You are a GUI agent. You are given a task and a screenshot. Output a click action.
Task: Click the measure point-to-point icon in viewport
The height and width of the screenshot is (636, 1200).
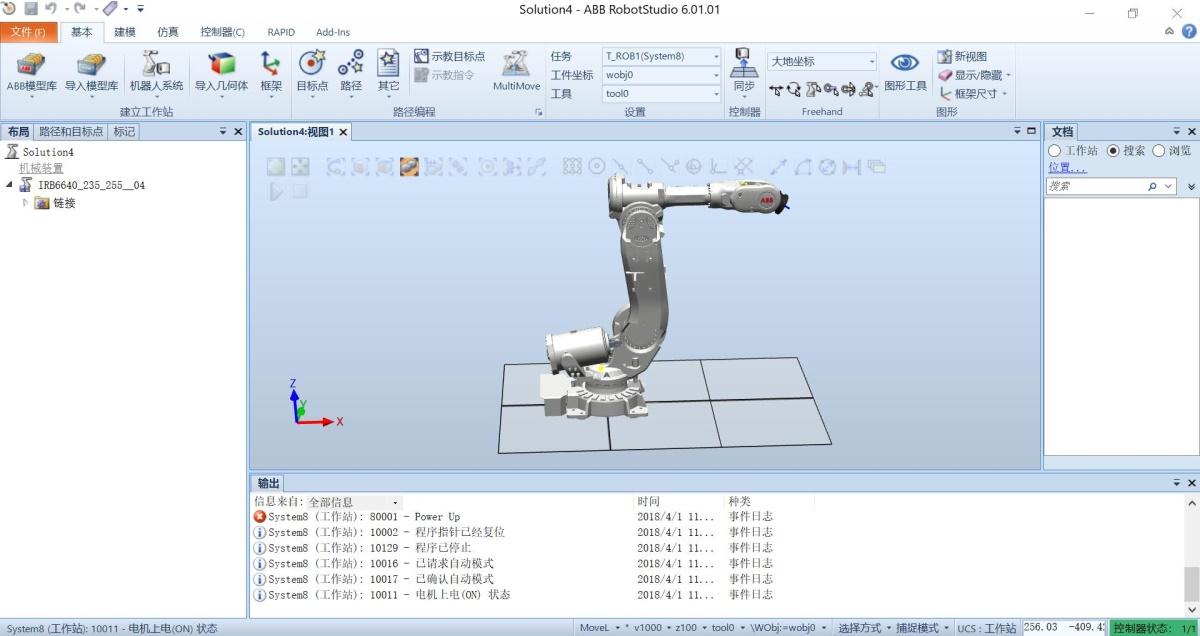pos(777,167)
